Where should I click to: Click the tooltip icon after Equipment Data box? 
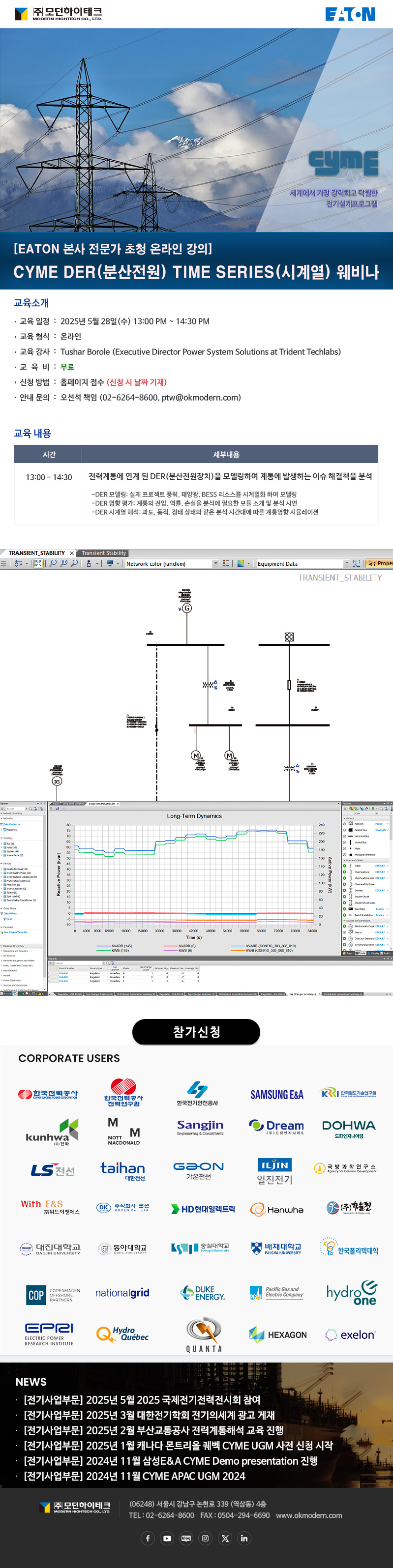(x=357, y=564)
